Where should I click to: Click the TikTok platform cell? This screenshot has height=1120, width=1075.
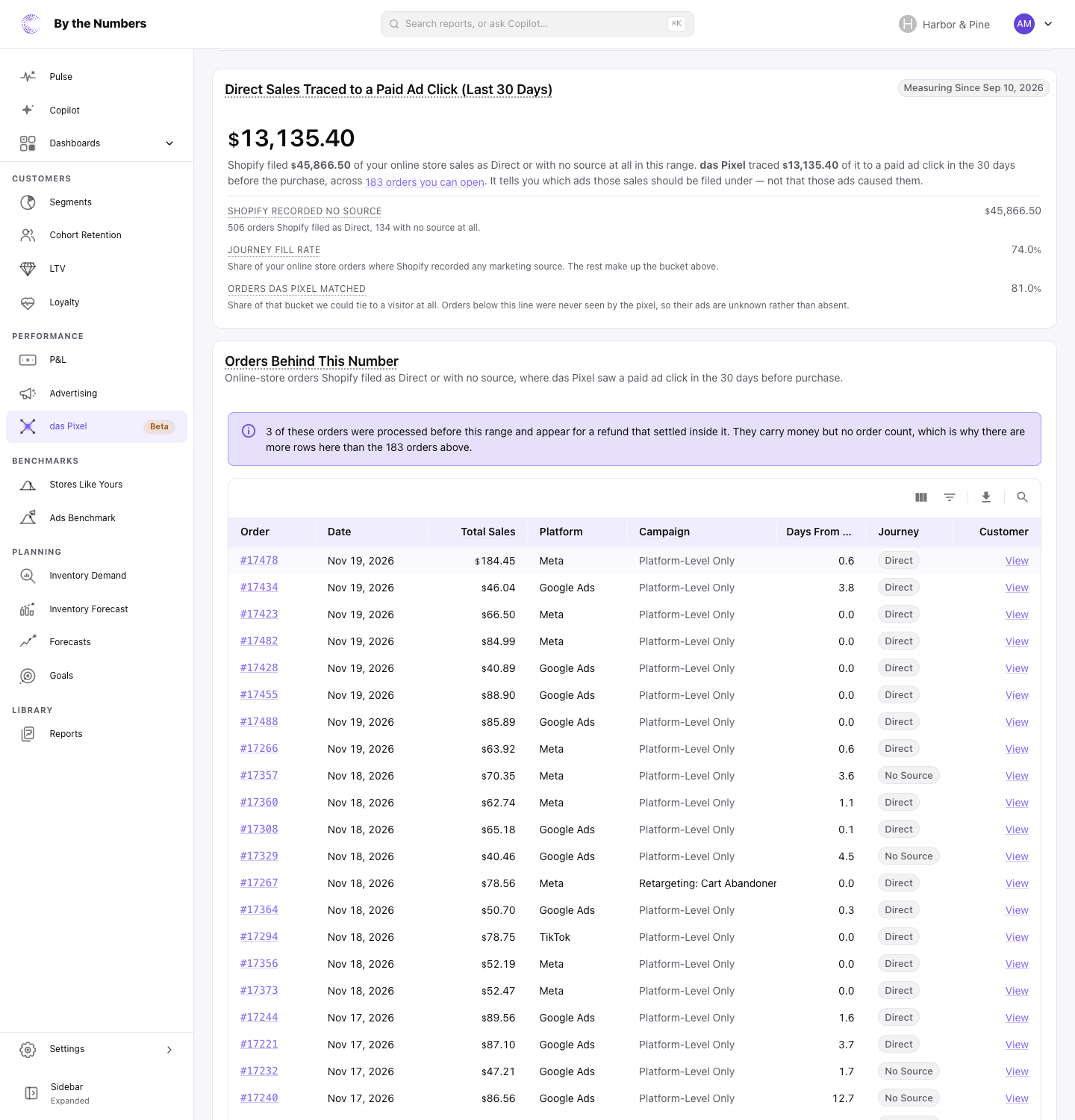coord(555,937)
